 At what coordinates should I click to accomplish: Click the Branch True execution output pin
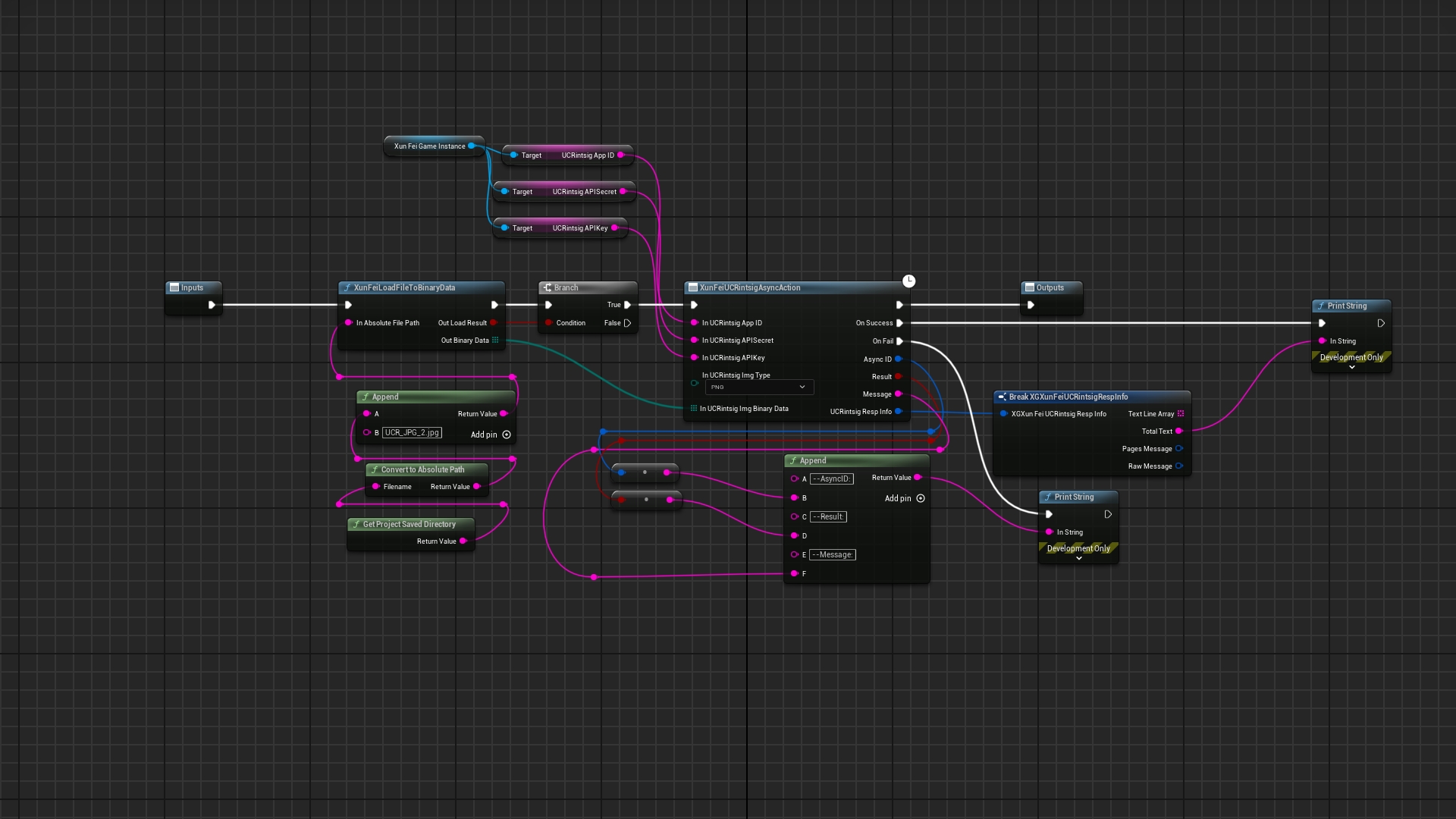627,305
